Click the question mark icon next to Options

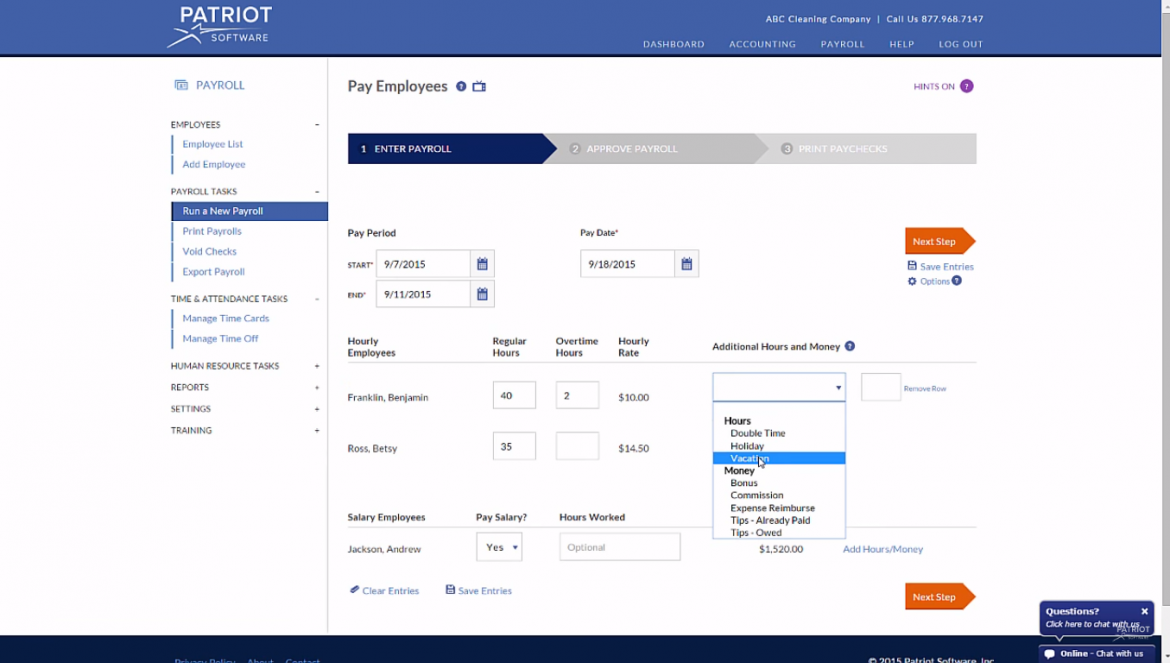[958, 281]
